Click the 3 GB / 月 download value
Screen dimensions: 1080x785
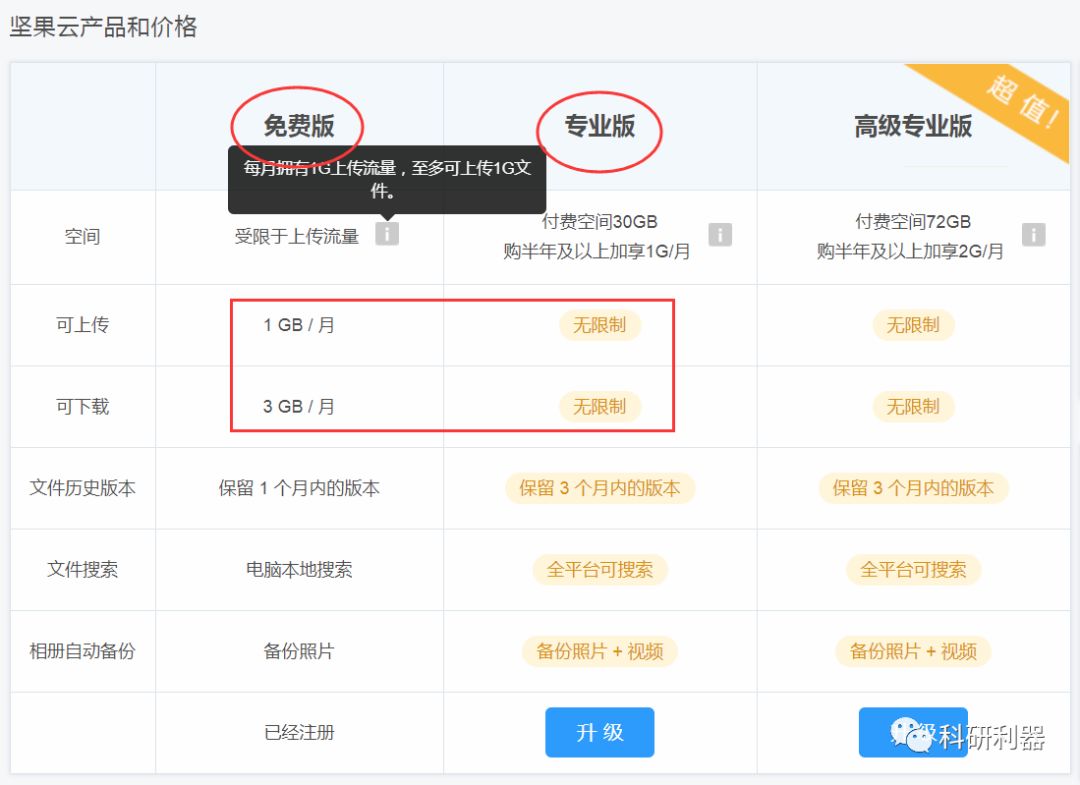point(298,406)
